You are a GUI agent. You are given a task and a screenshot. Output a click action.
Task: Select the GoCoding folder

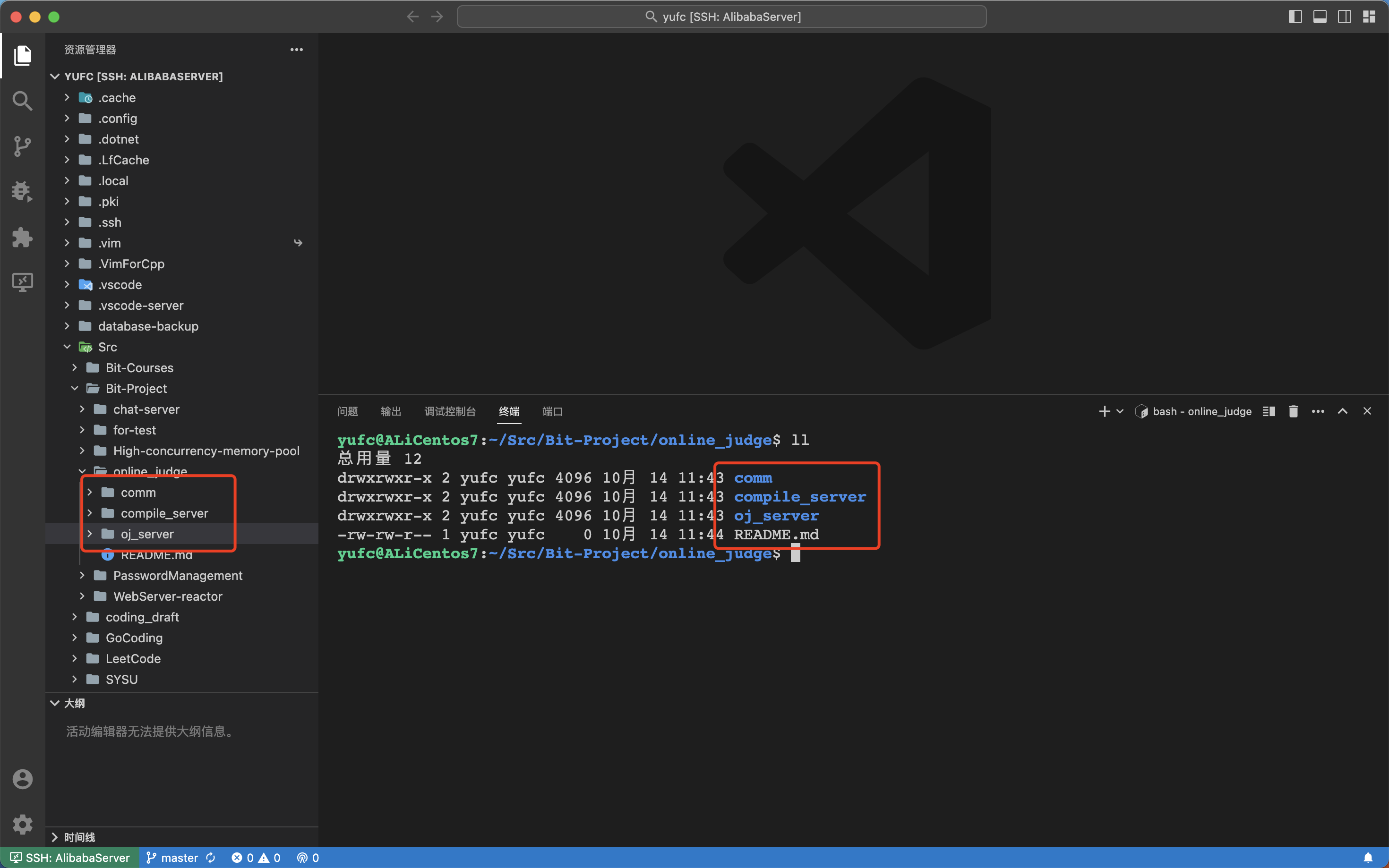tap(181, 638)
